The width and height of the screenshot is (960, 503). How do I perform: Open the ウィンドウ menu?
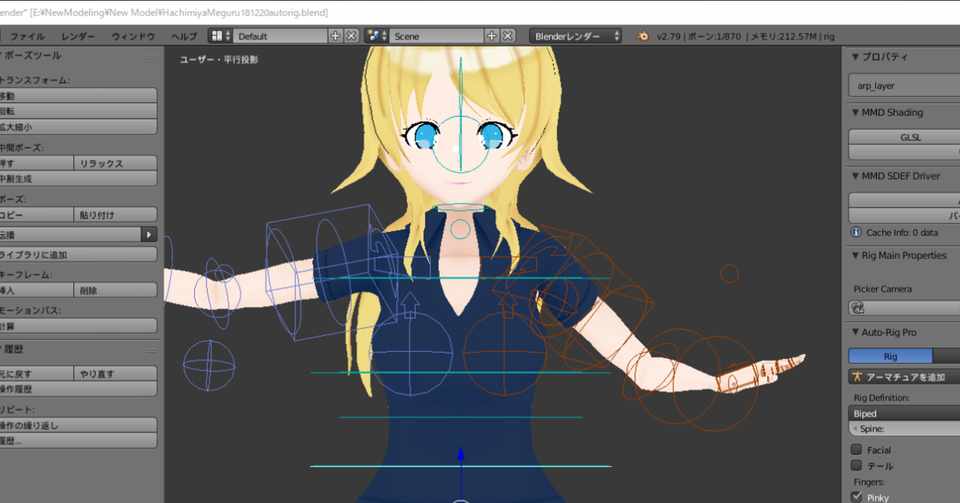(x=133, y=37)
